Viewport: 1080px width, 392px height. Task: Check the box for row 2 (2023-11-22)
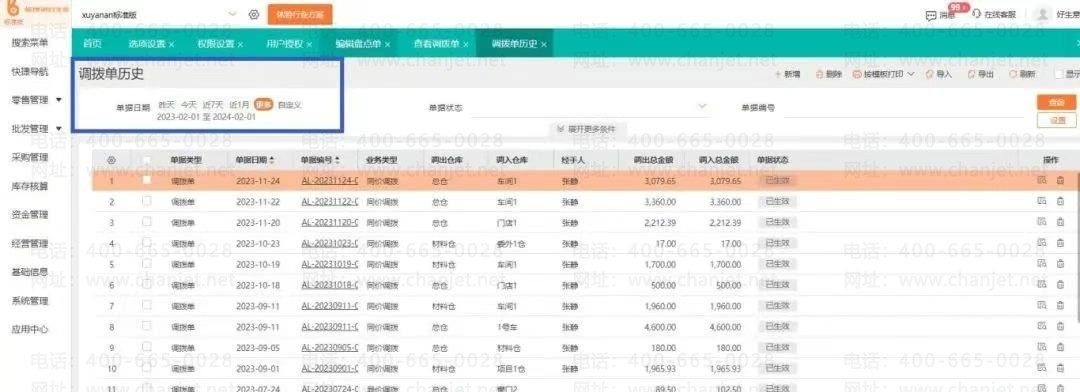(x=146, y=201)
